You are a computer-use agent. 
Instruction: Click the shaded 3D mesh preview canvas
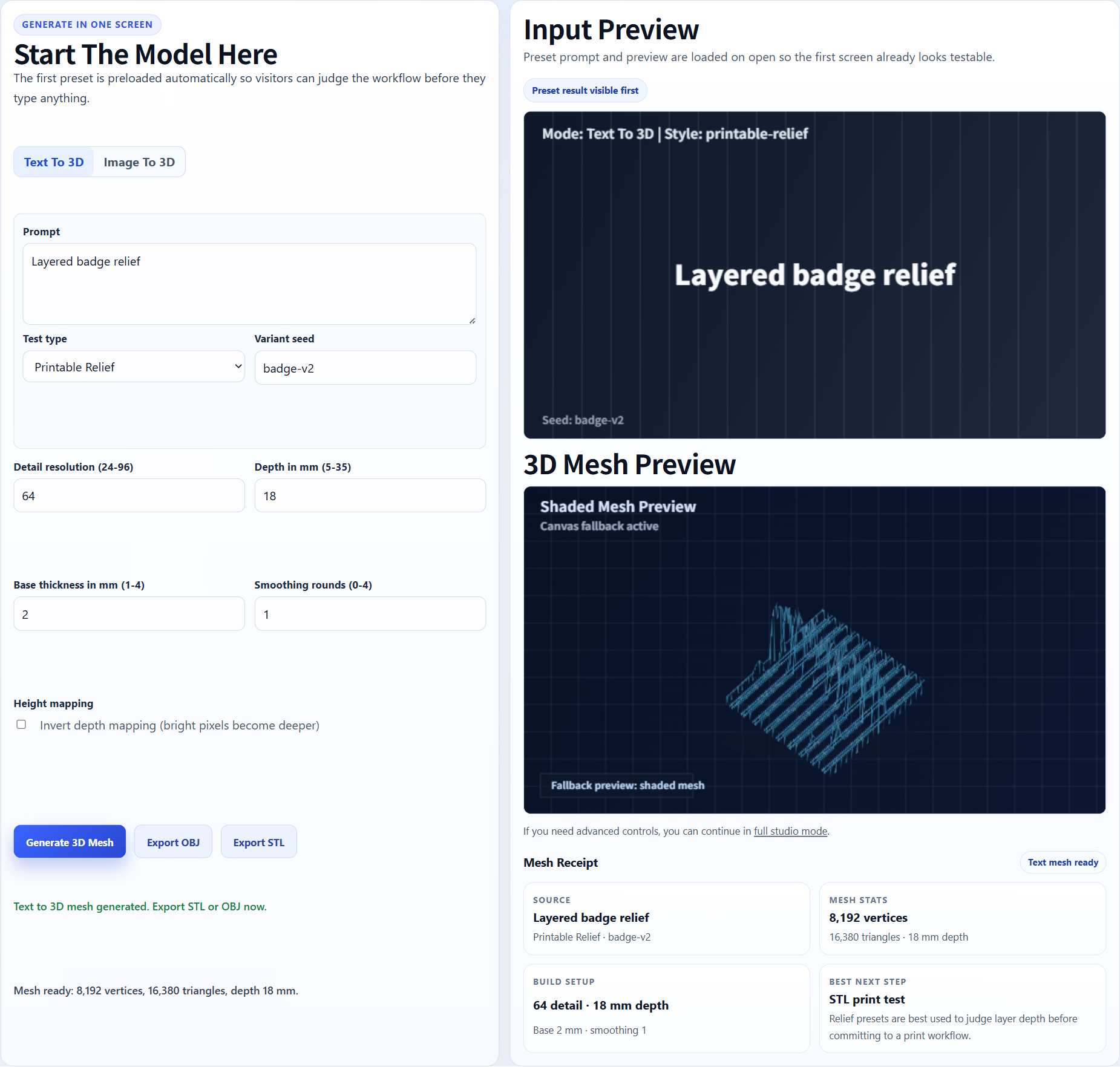click(814, 650)
